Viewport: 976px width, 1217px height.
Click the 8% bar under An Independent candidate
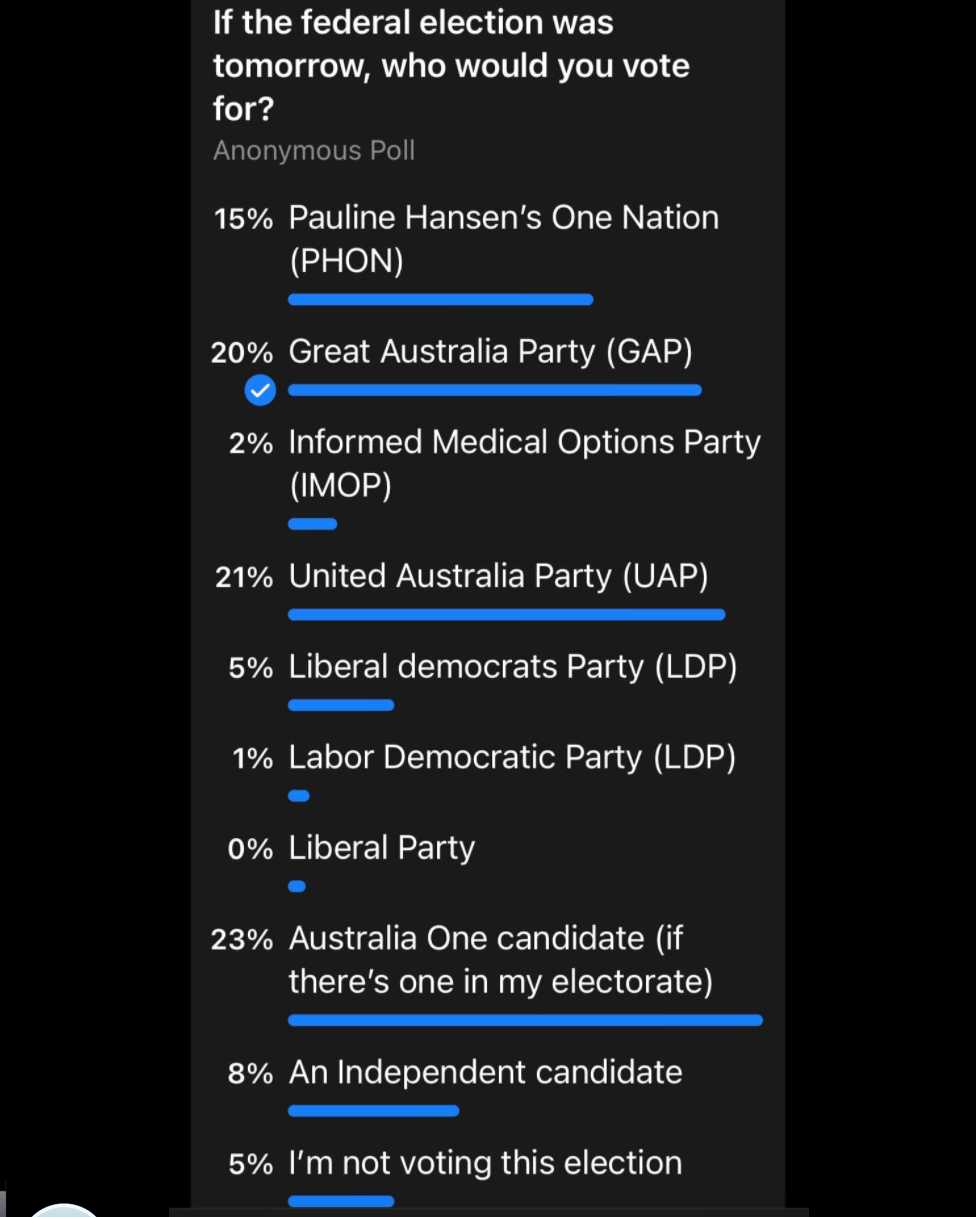374,1110
